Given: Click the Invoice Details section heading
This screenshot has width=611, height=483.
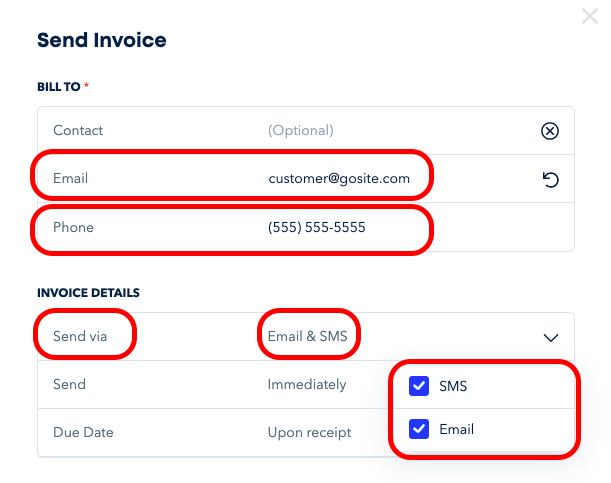Looking at the screenshot, I should (x=88, y=293).
